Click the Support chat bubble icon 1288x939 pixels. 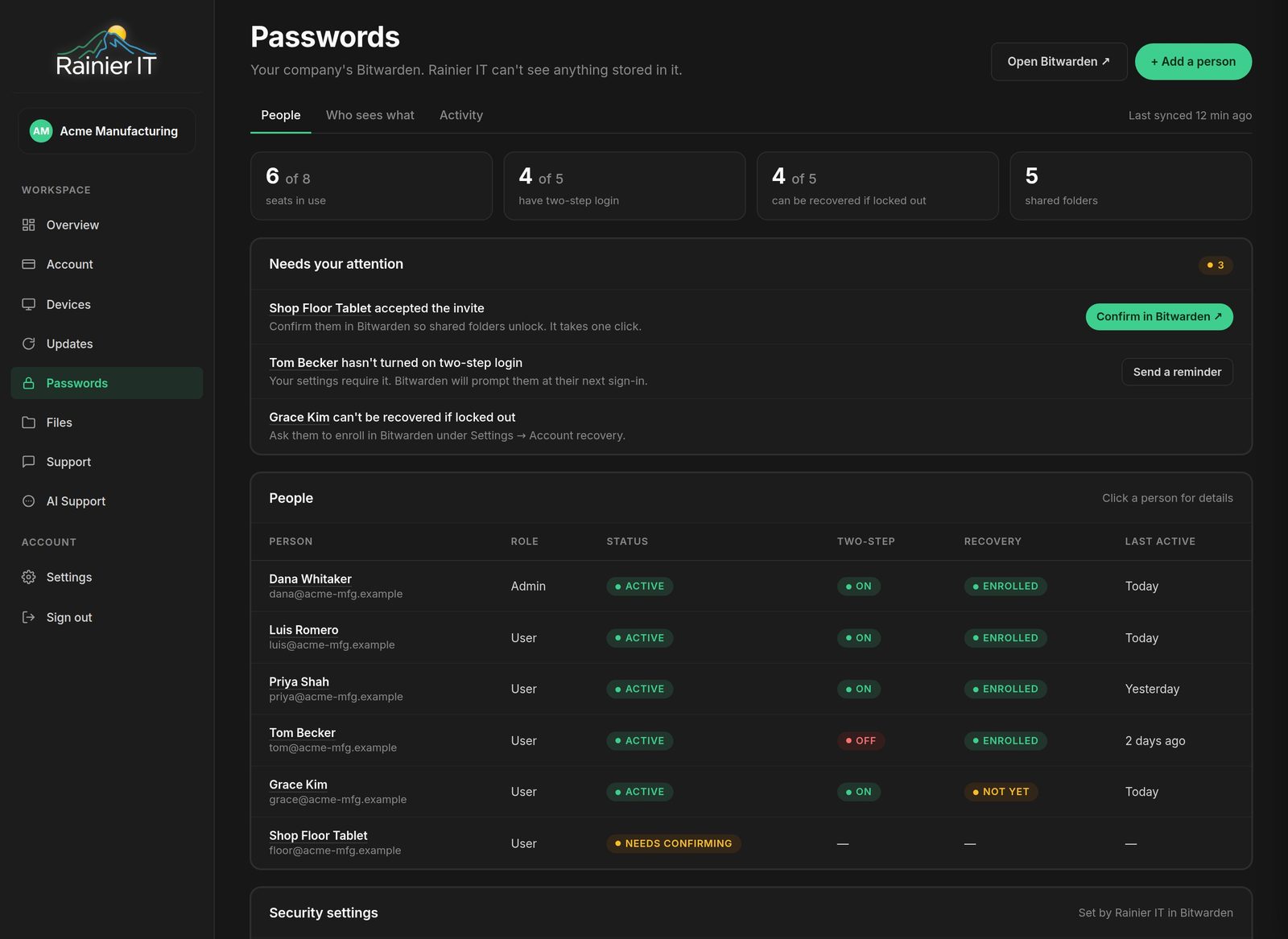(x=29, y=462)
